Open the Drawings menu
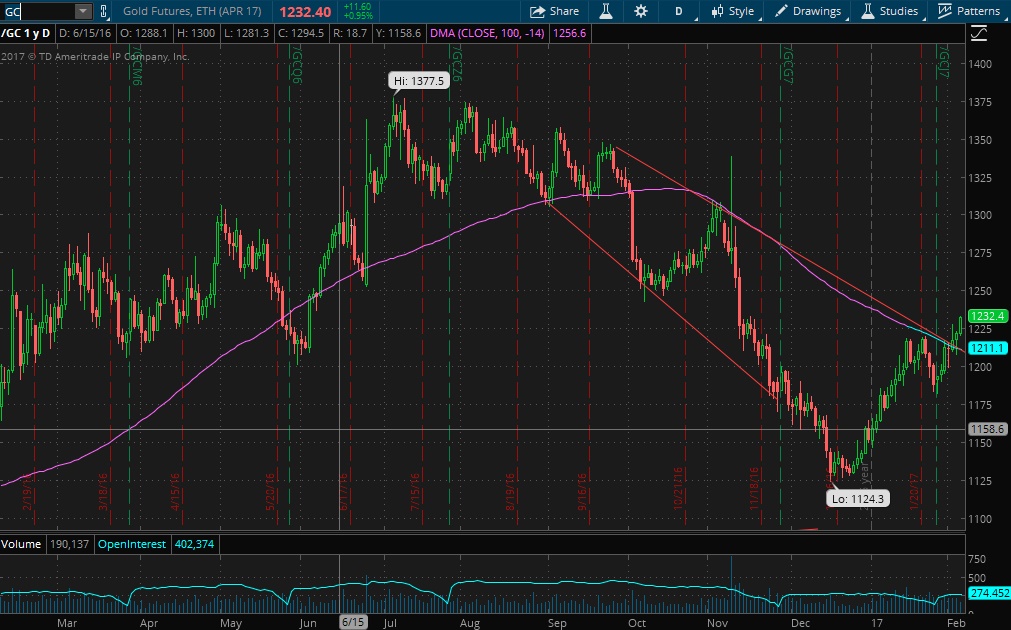The image size is (1011, 630). (809, 11)
